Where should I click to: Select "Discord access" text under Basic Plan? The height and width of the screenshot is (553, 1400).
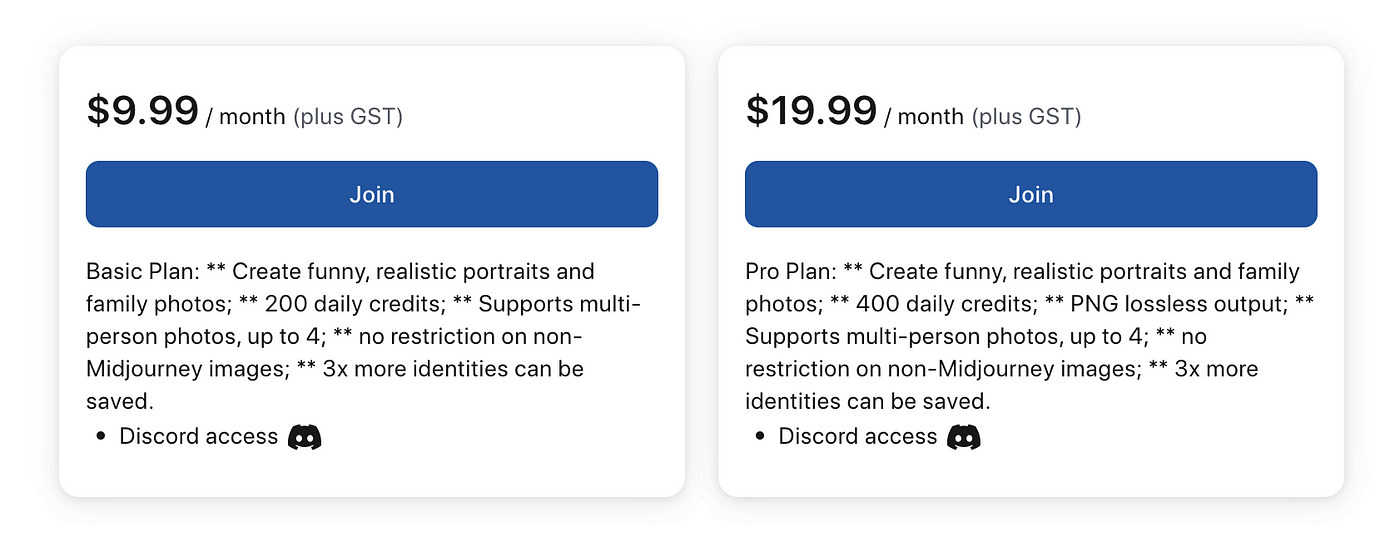pos(198,436)
